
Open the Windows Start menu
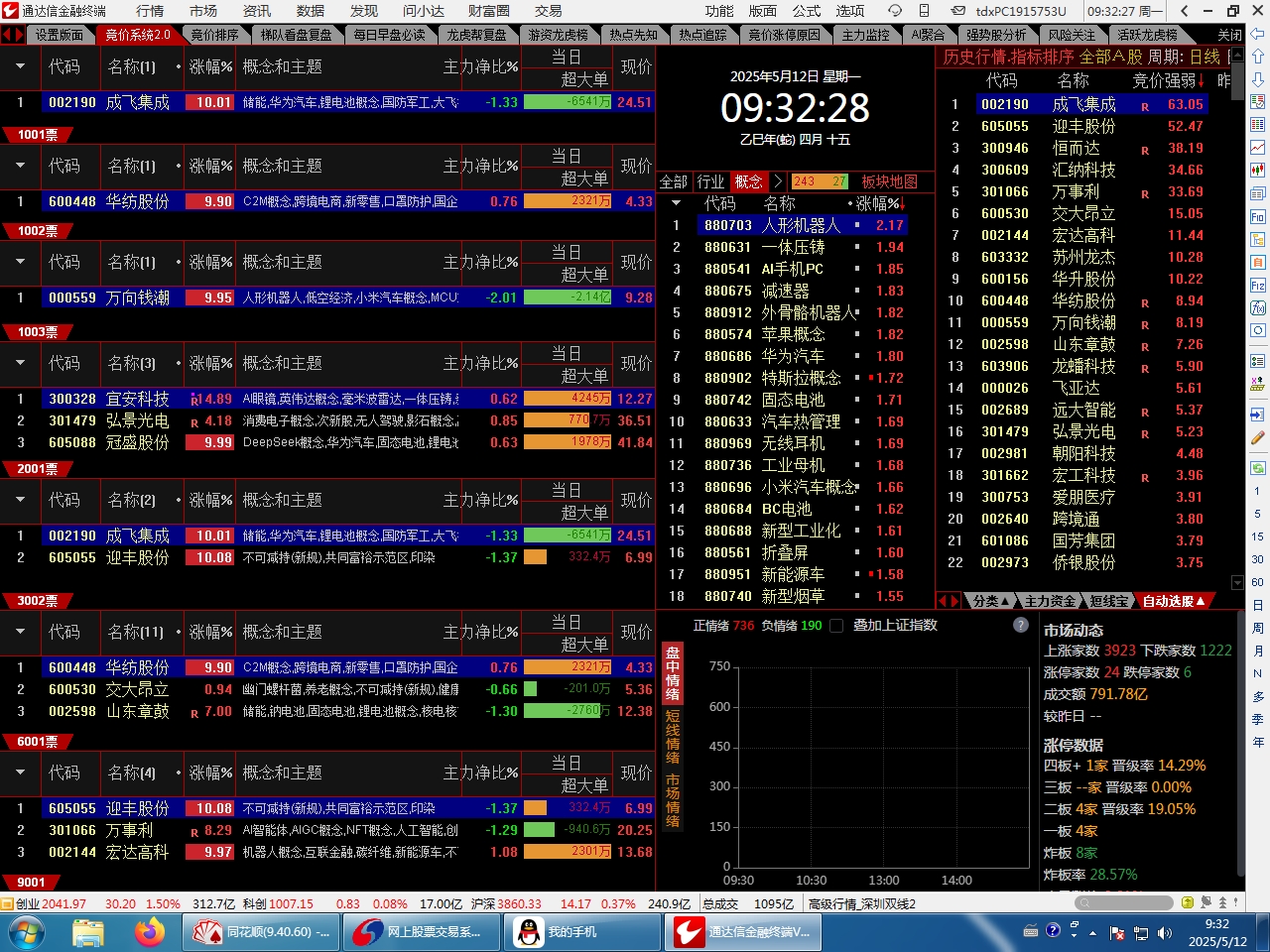(27, 932)
